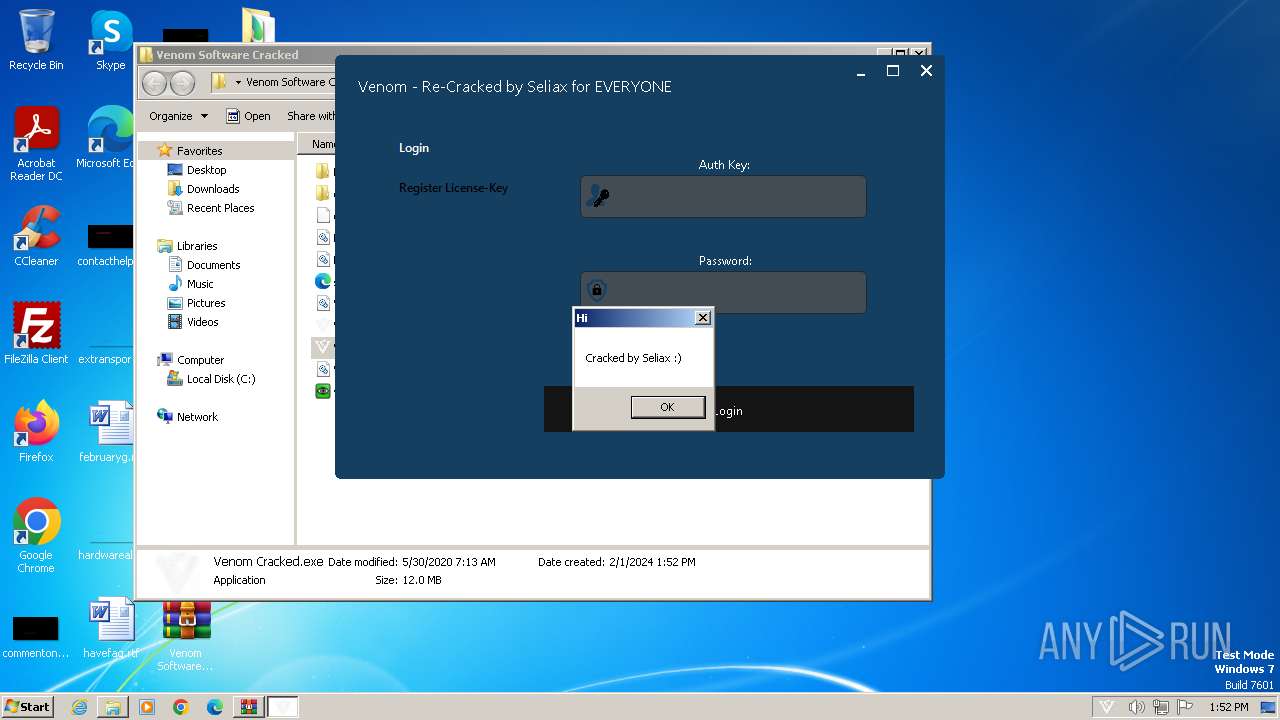Select Libraries in Explorer navigation pane
Viewport: 1280px width, 720px height.
pyautogui.click(x=196, y=246)
